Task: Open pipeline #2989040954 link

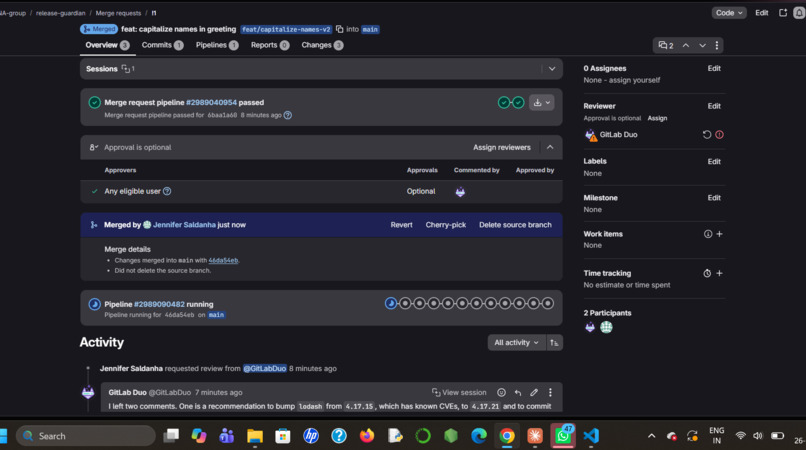Action: coord(211,103)
